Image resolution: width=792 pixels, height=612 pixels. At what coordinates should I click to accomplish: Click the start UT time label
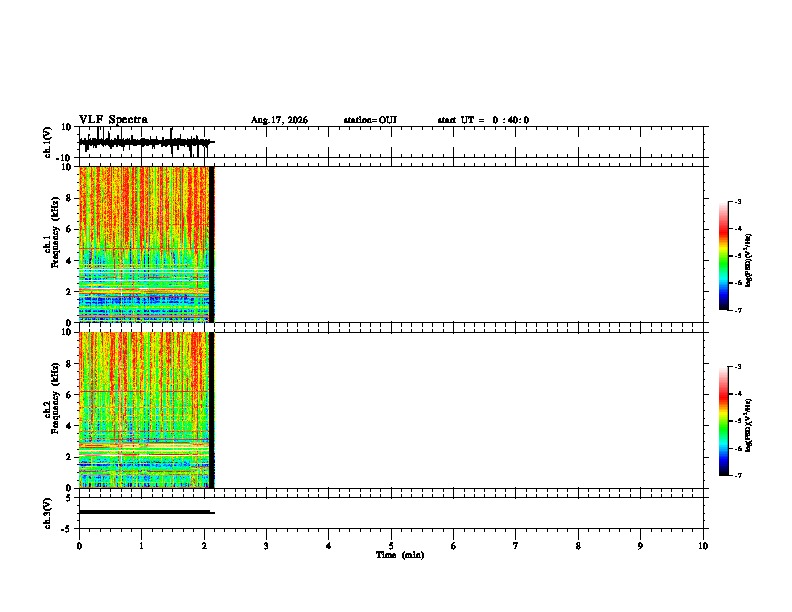483,120
